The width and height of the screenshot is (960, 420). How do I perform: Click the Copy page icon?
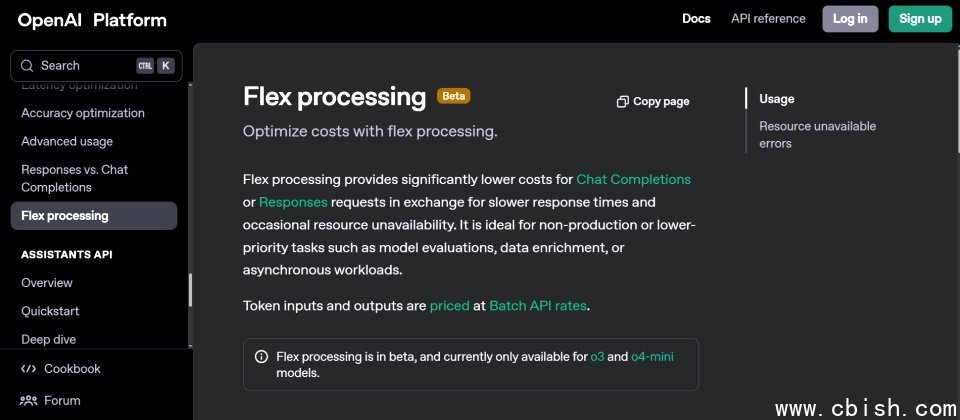[x=623, y=102]
